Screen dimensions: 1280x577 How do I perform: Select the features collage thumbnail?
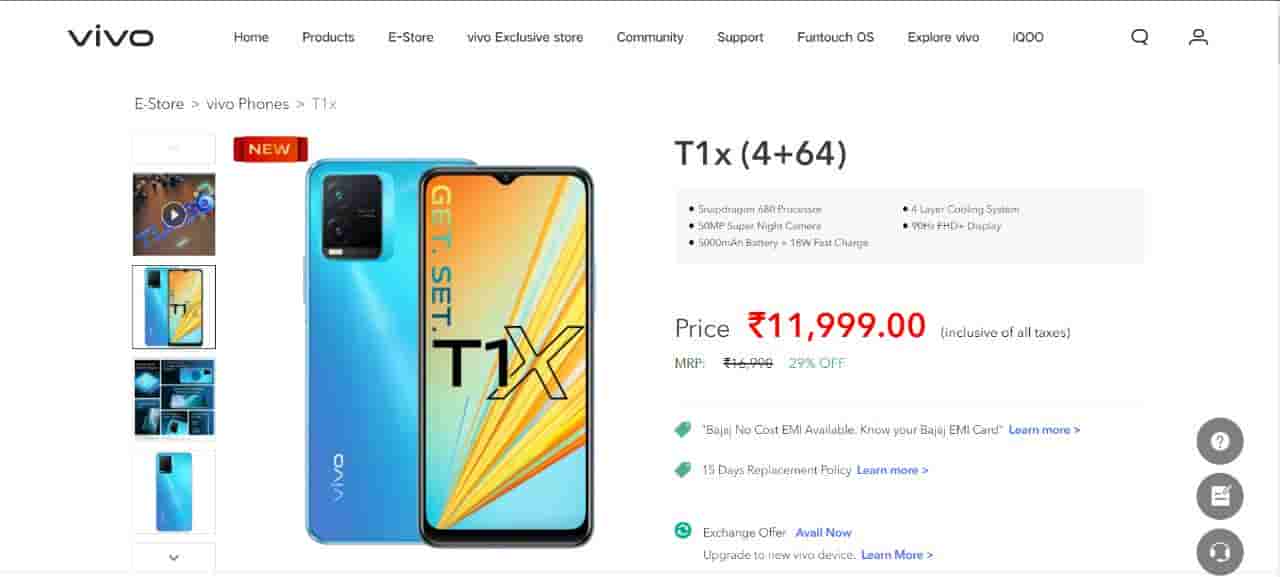point(174,399)
